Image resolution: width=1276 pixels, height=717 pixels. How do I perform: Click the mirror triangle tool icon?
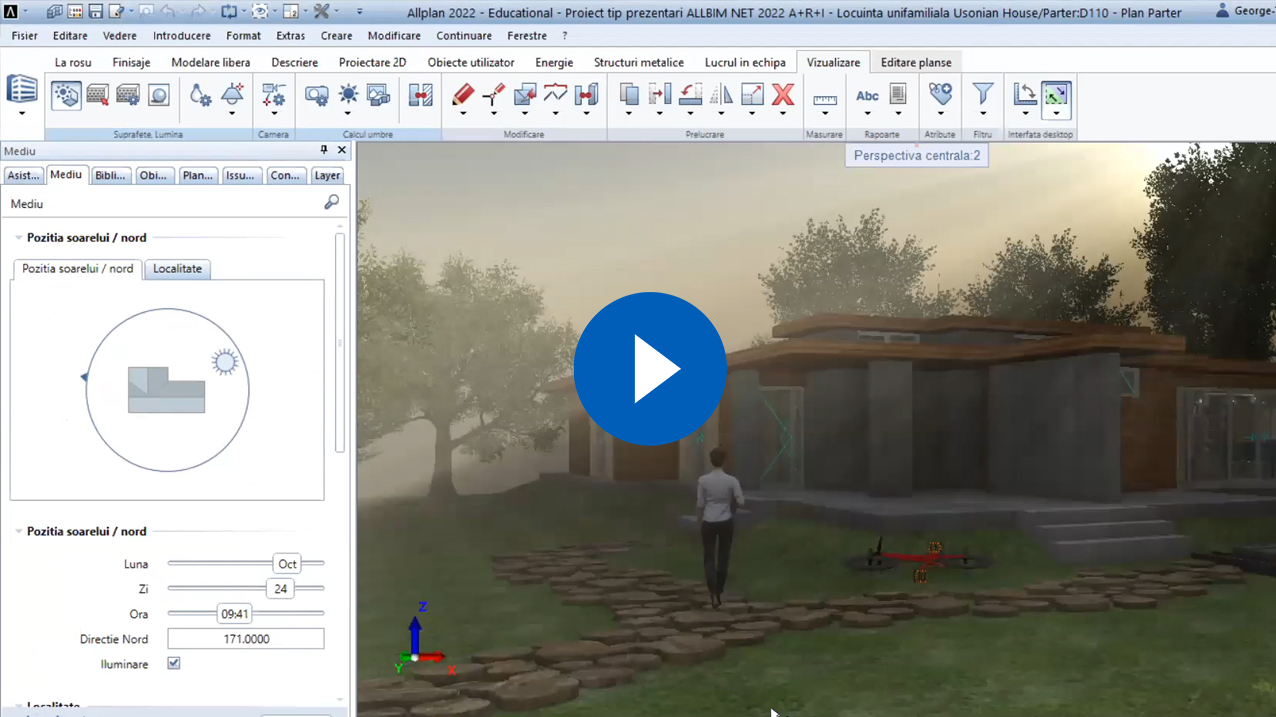[x=721, y=94]
